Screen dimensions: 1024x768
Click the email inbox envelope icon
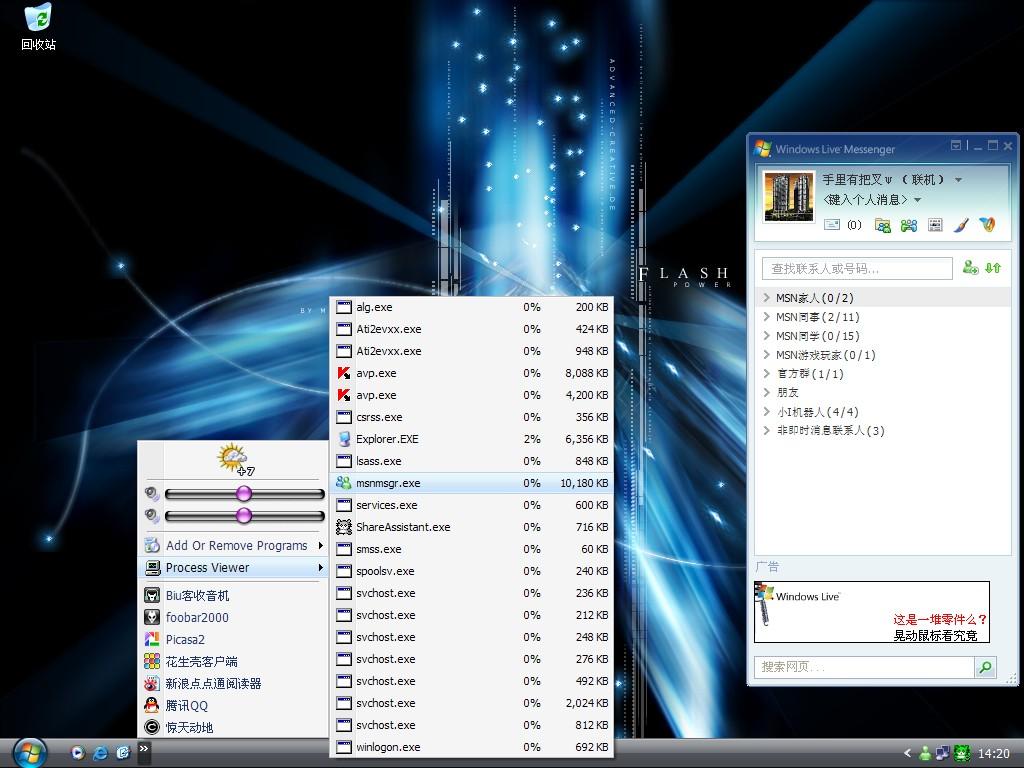[832, 225]
